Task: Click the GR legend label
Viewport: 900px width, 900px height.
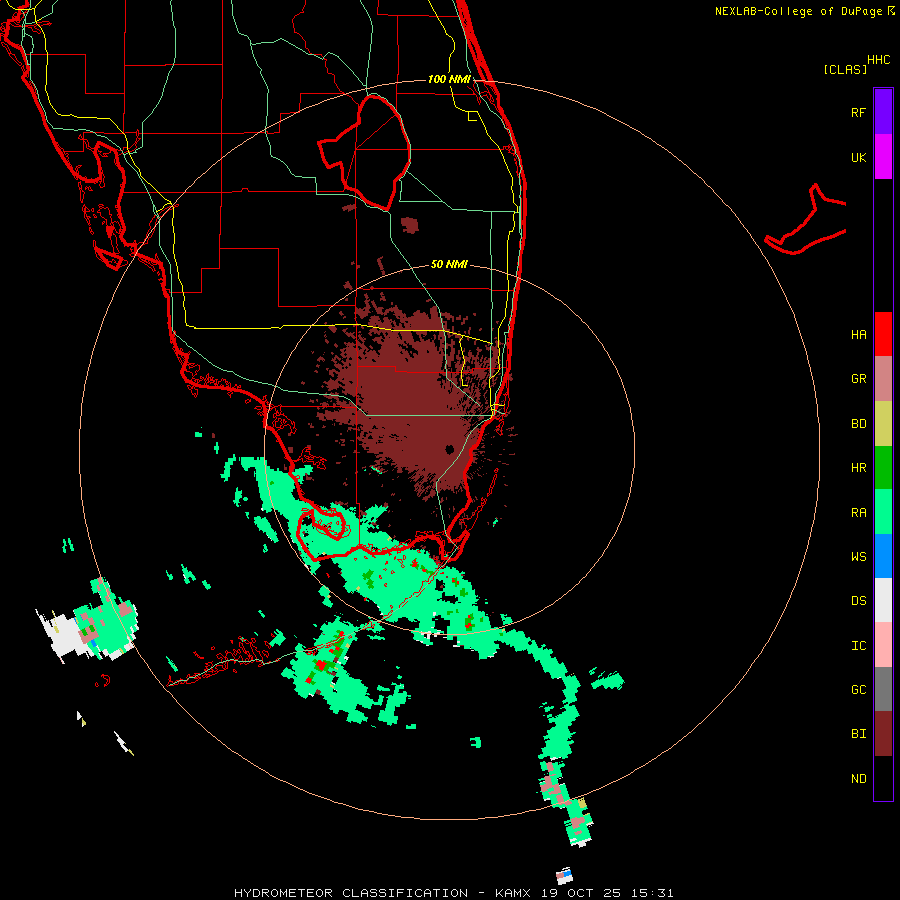Action: coord(858,379)
